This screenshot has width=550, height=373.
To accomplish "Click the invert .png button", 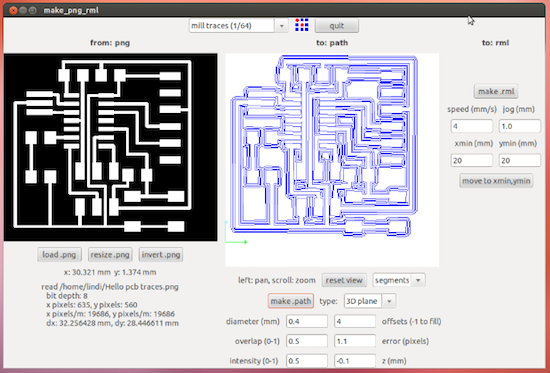I will [161, 254].
